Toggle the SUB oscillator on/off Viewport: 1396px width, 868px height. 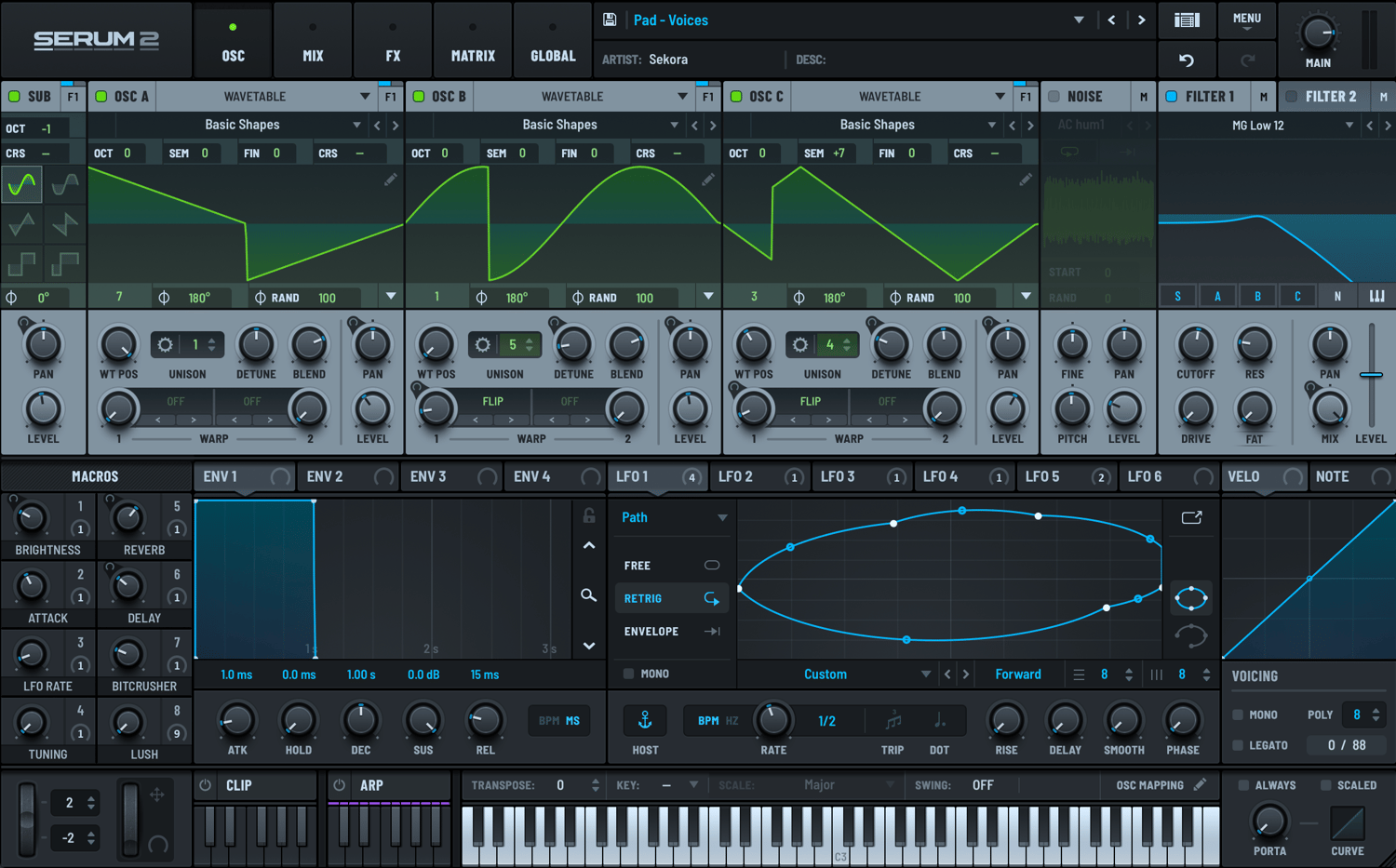pyautogui.click(x=14, y=96)
